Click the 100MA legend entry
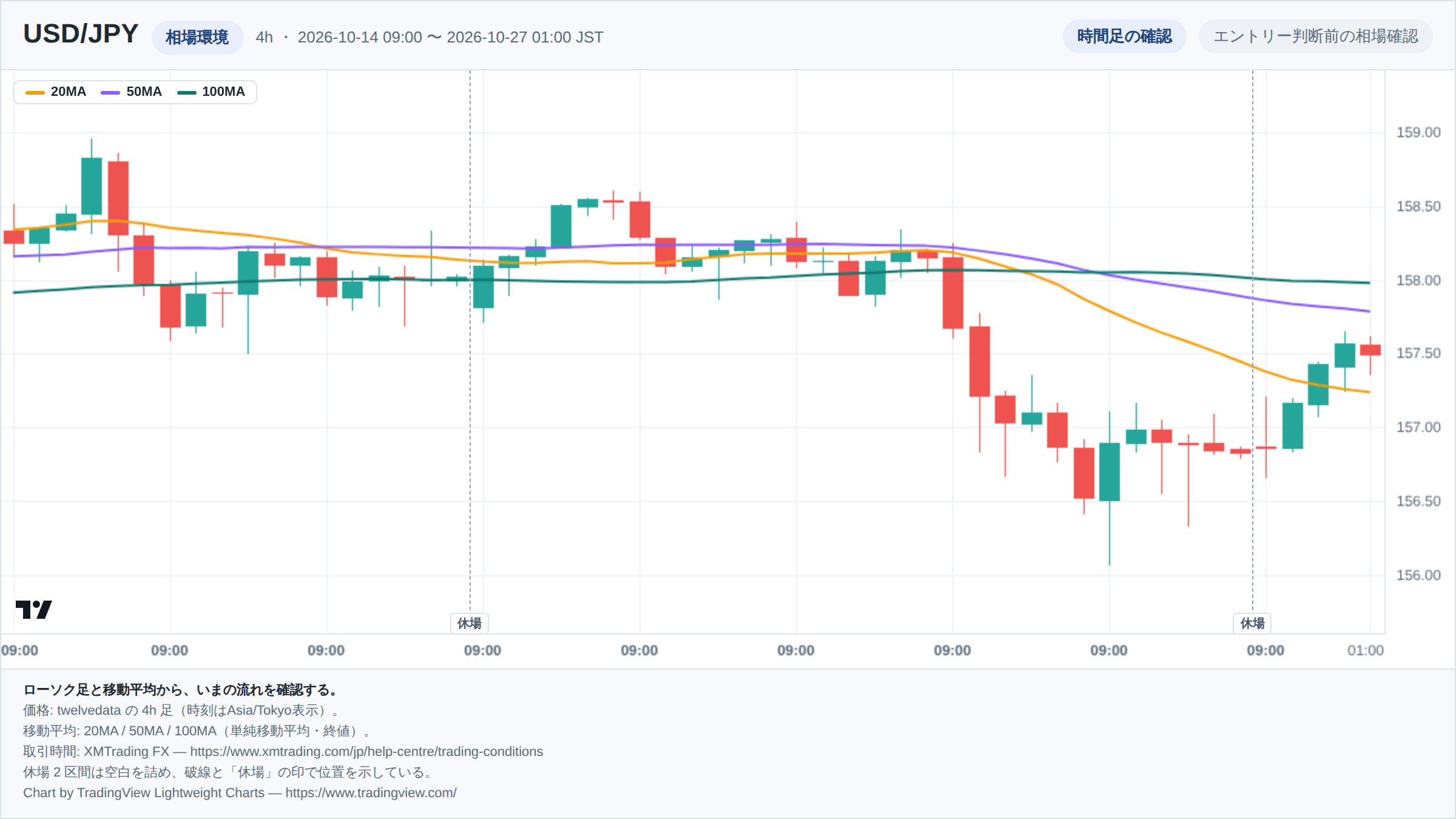The height and width of the screenshot is (819, 1456). click(211, 92)
